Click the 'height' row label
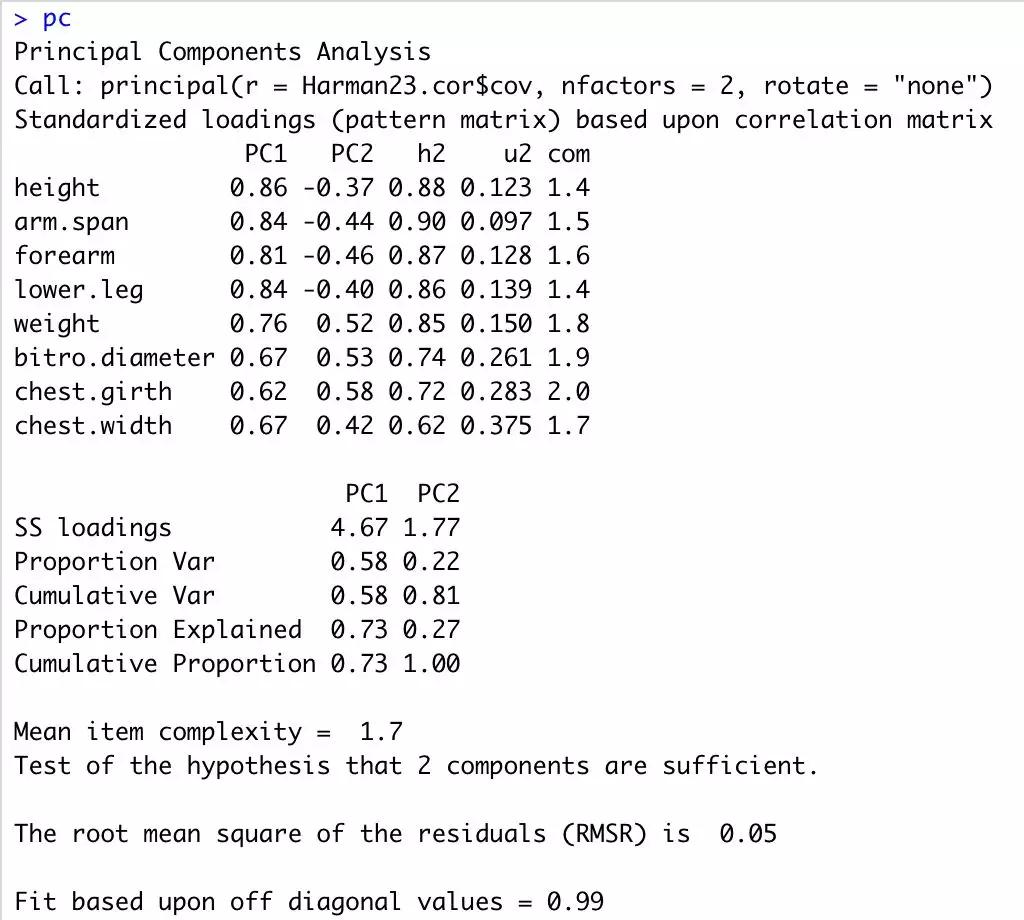The image size is (1024, 920). coord(57,188)
